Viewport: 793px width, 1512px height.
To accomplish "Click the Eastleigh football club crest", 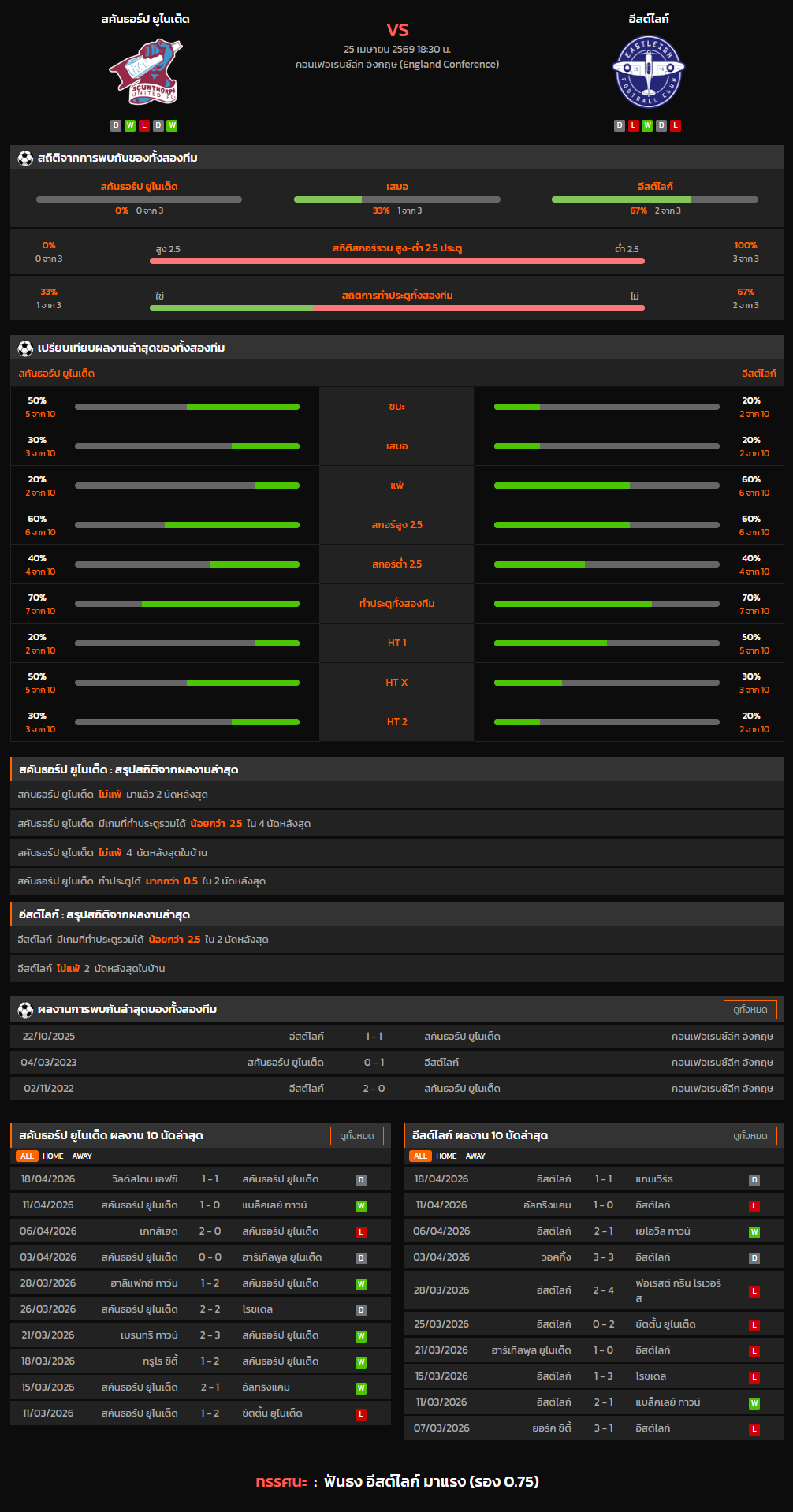I will click(648, 72).
